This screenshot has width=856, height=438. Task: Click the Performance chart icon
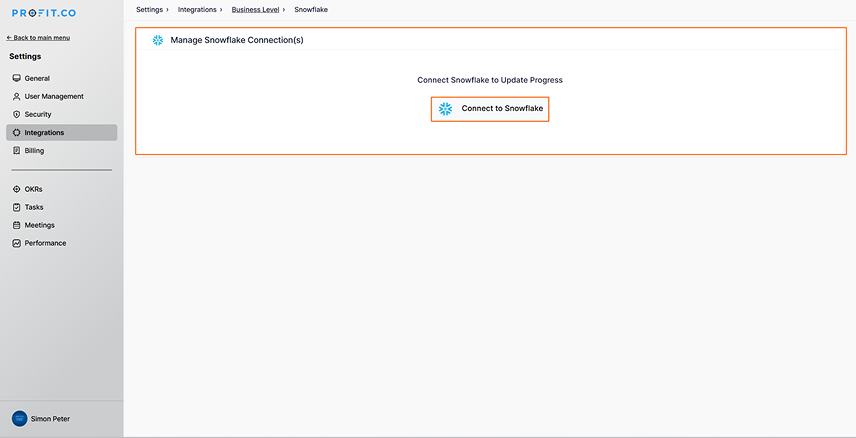point(16,243)
